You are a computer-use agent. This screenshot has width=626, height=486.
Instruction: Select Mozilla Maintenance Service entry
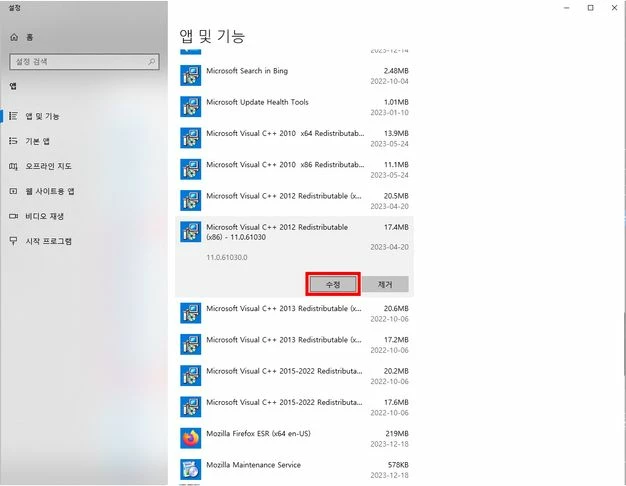294,469
